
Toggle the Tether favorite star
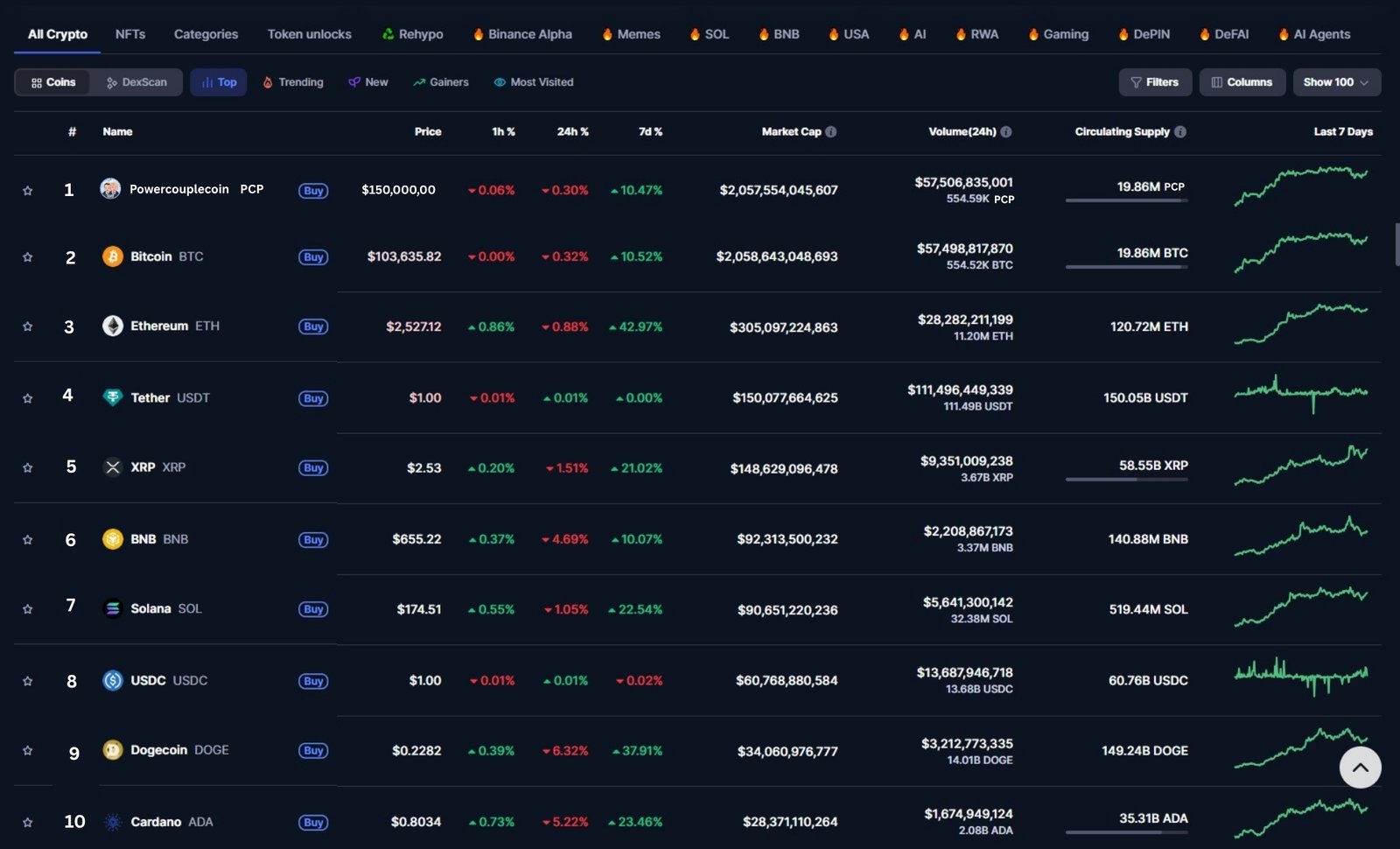[27, 398]
